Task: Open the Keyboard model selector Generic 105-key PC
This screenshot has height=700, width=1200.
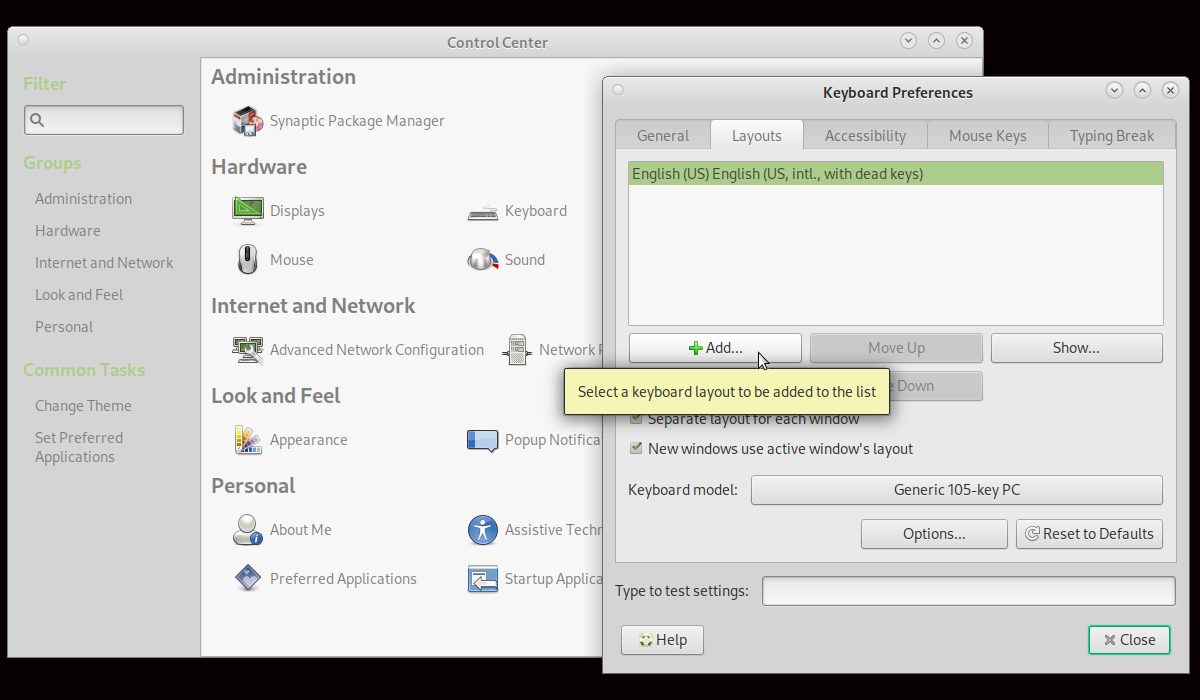Action: click(956, 490)
